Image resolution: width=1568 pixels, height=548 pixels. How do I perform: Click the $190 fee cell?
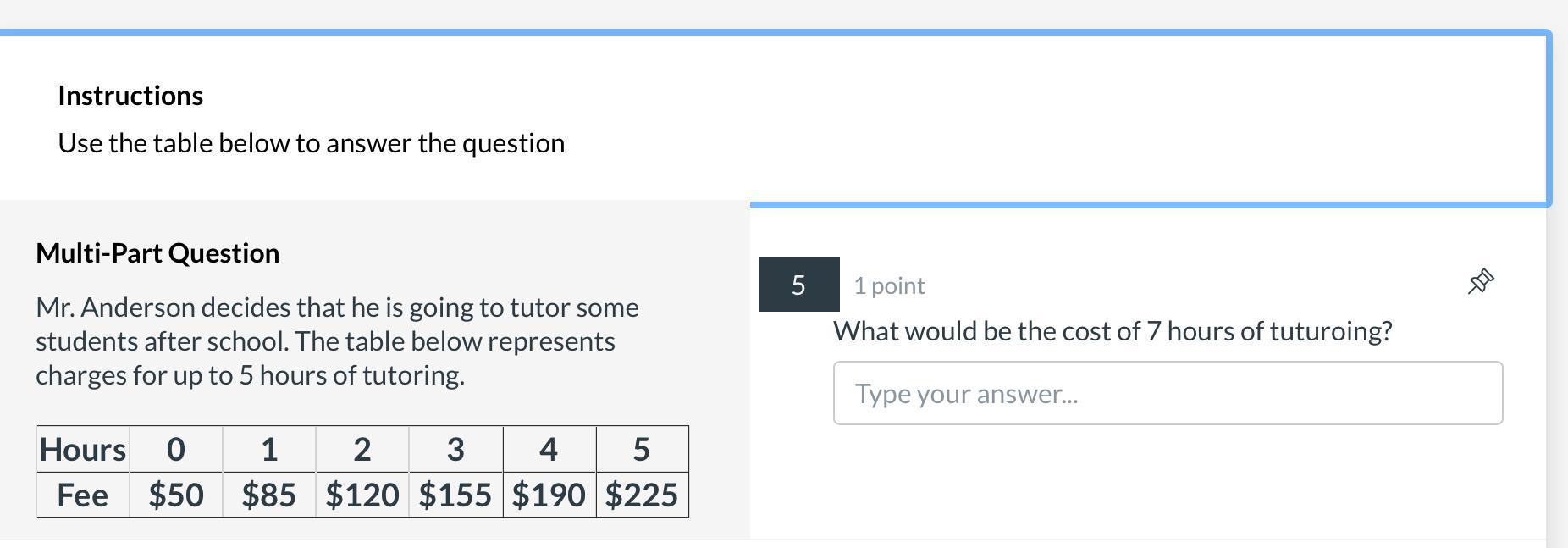pyautogui.click(x=549, y=495)
